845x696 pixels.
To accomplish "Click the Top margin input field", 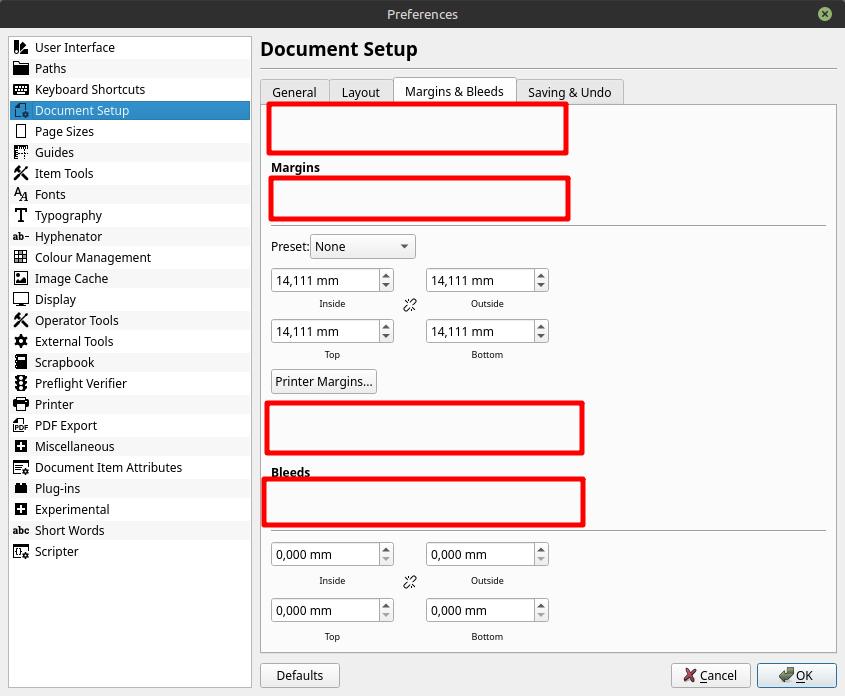I will pos(324,332).
